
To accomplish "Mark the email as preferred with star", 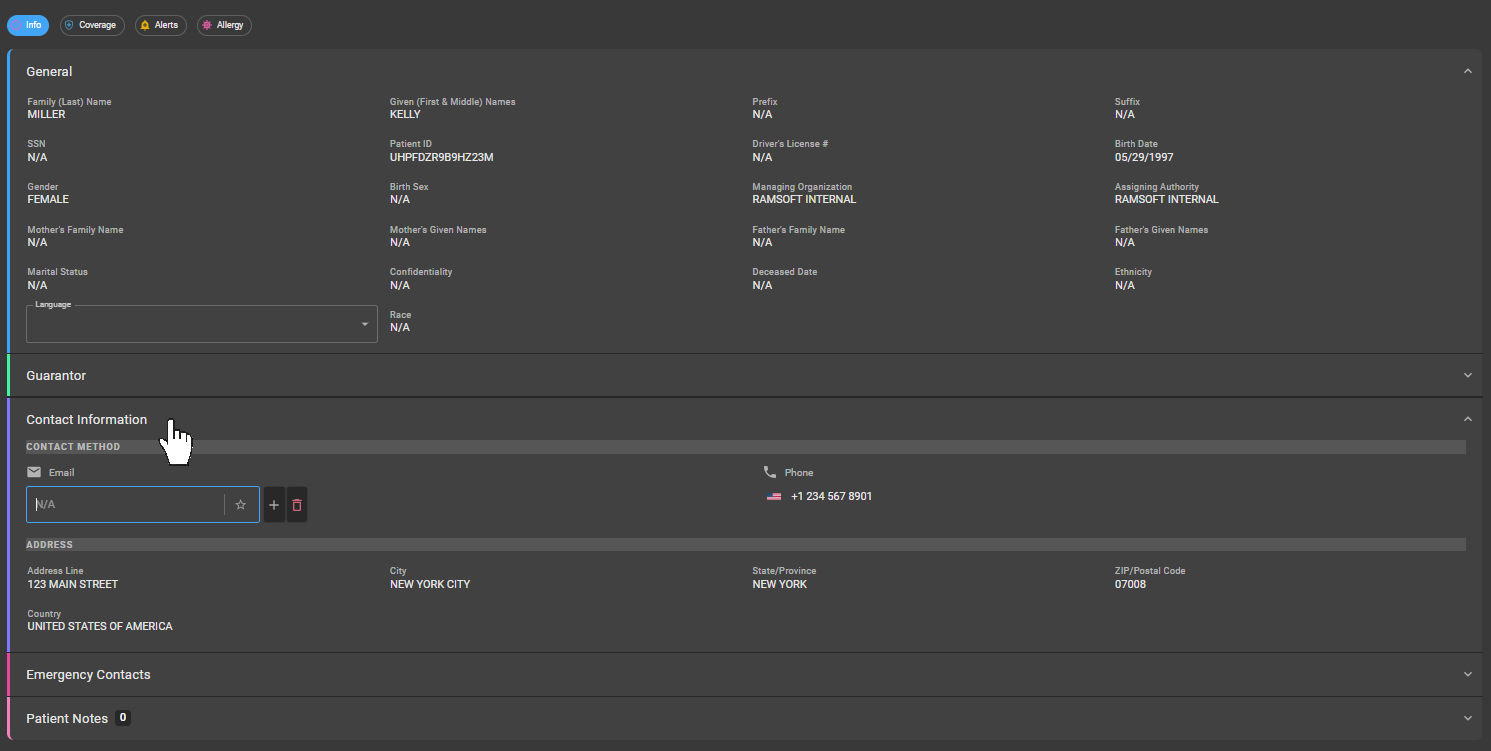I will 240,505.
